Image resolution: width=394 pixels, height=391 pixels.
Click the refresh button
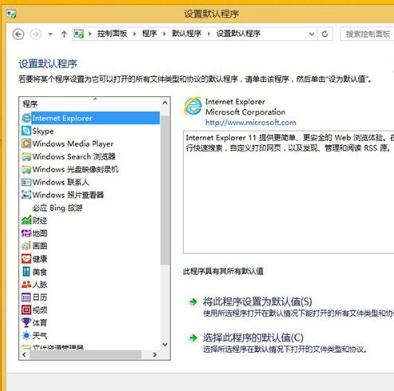325,34
